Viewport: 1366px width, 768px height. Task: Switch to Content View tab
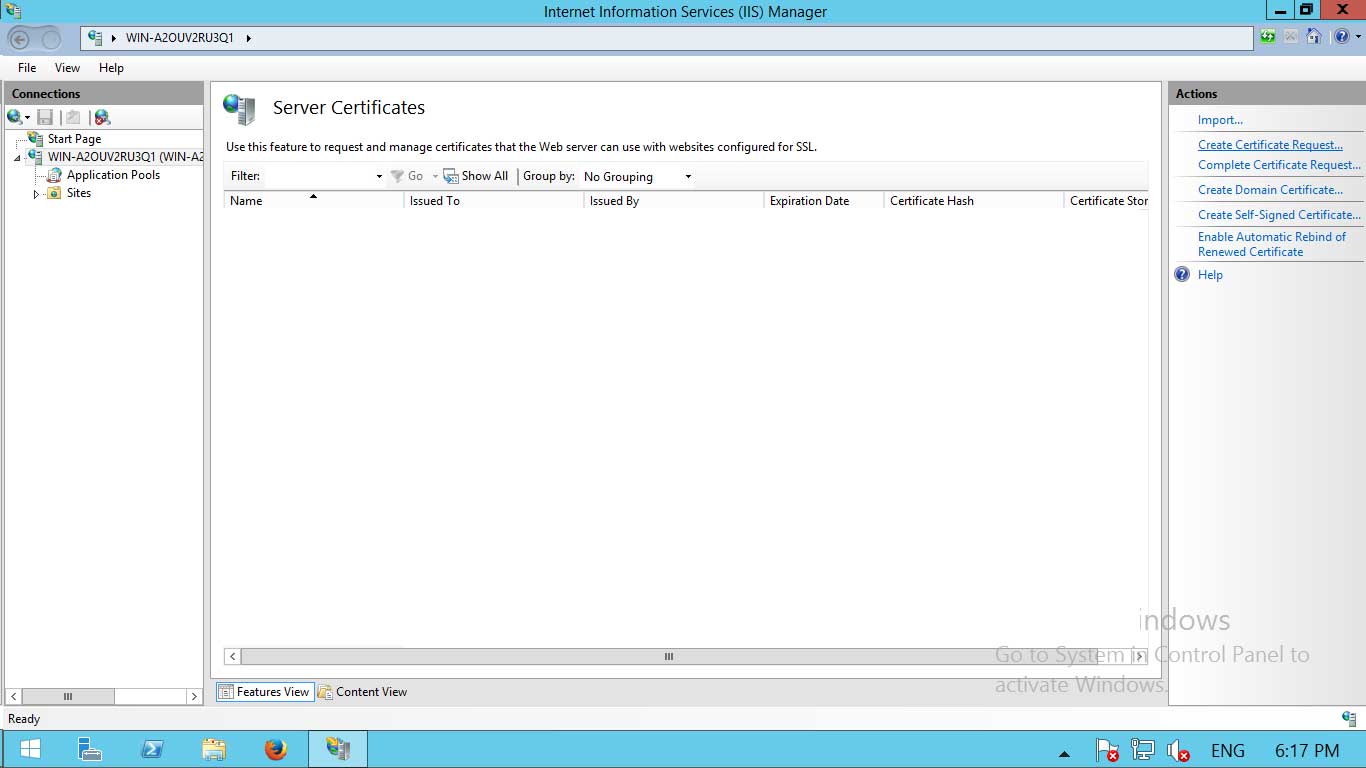coord(362,692)
